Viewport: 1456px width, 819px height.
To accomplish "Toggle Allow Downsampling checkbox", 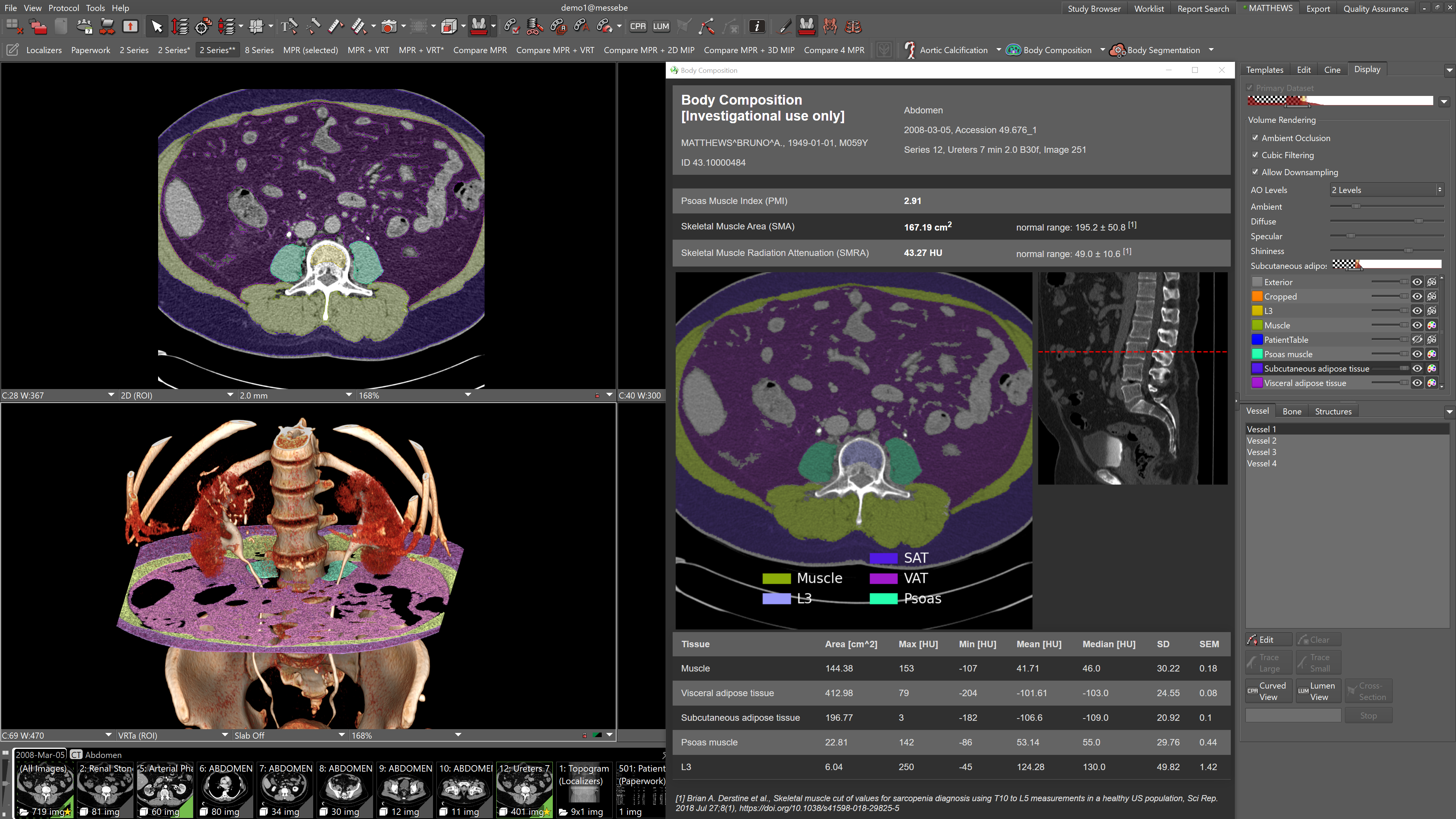I will click(x=1255, y=171).
